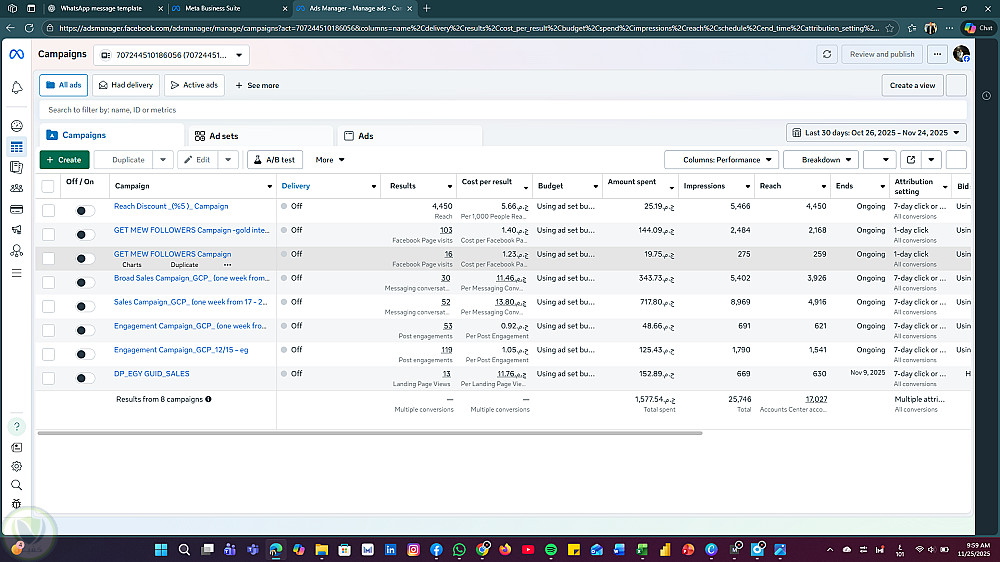This screenshot has width=1000, height=562.
Task: Bookmark the page with the star icon
Action: [890, 28]
